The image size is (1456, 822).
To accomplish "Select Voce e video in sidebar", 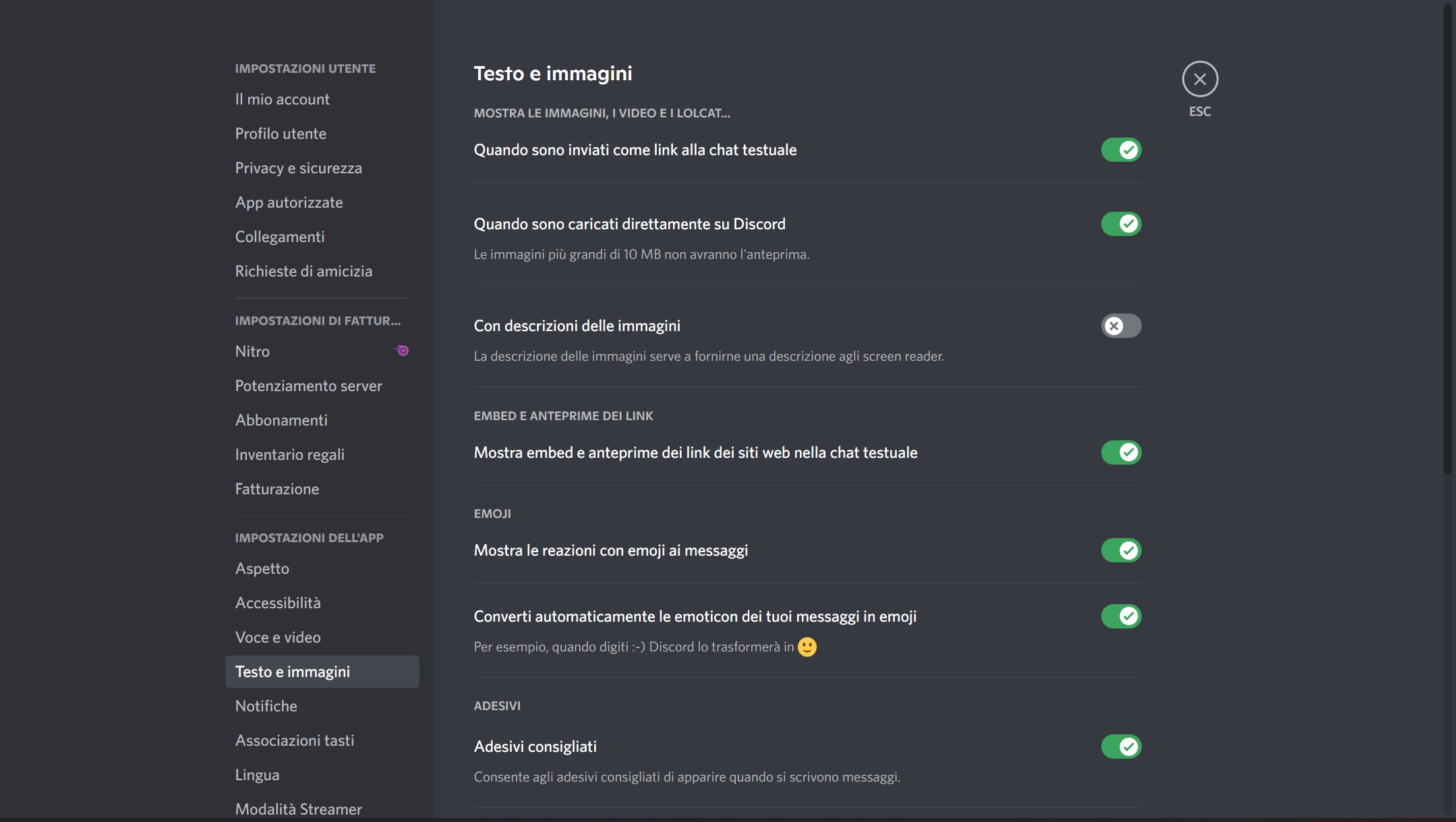I will point(278,637).
